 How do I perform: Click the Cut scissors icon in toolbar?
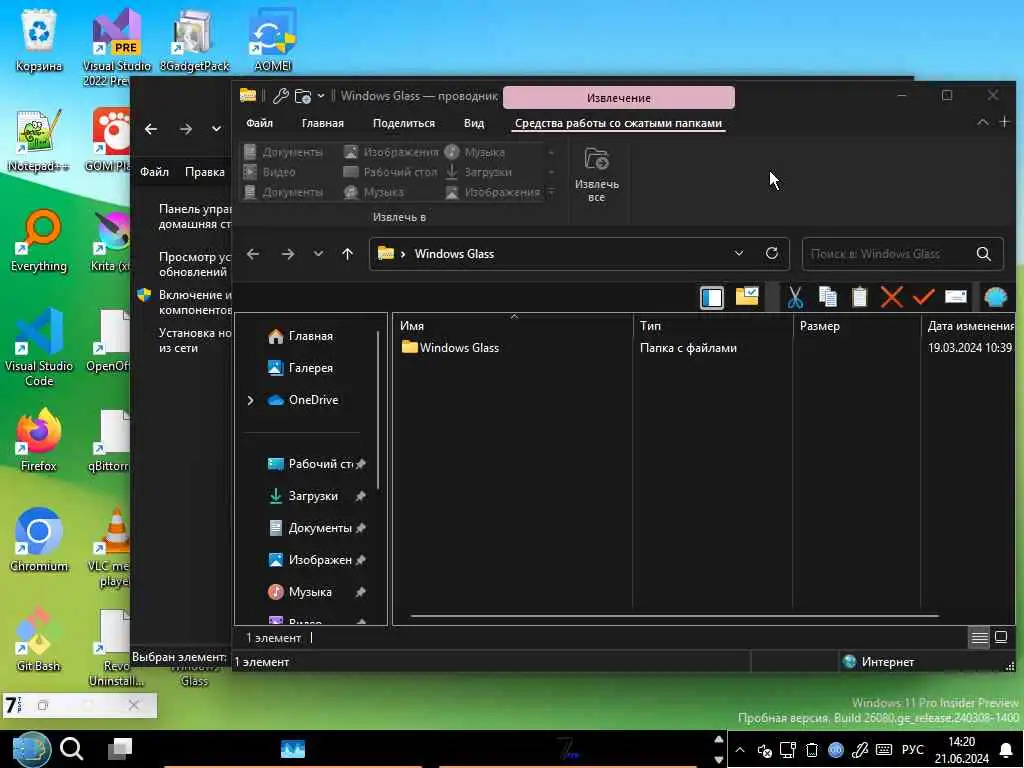pos(795,298)
